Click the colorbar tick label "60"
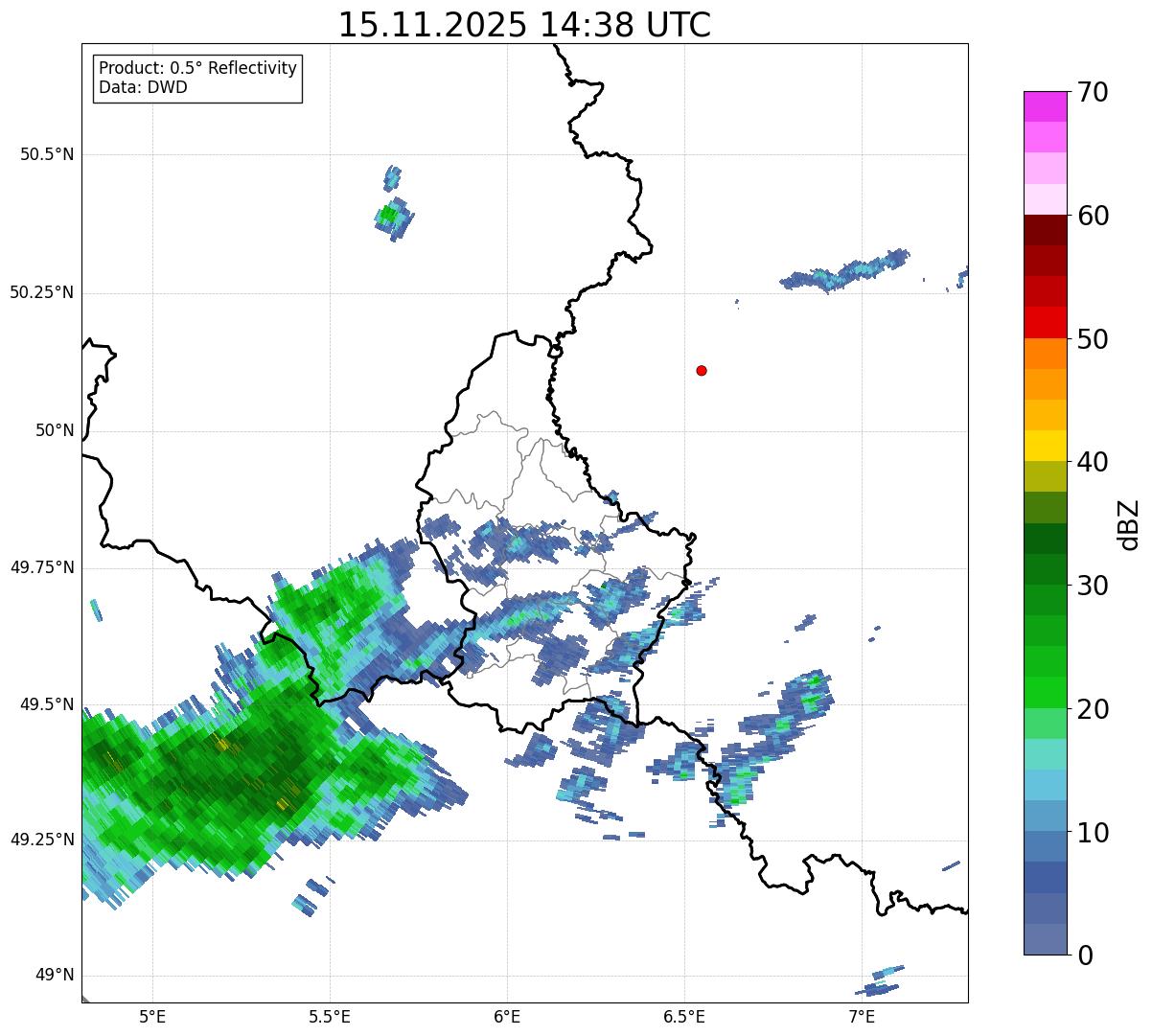Viewport: 1152px width, 1036px height. point(1094,216)
